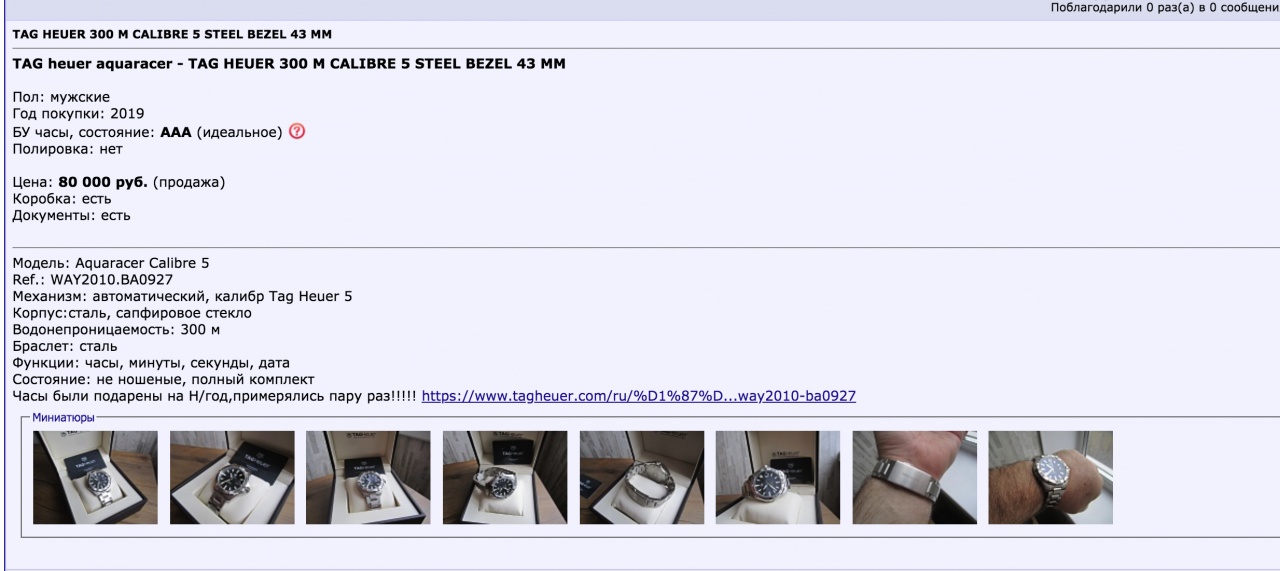
Task: Open the thumbnail of the bracelet clasp on wrist
Action: coord(915,477)
